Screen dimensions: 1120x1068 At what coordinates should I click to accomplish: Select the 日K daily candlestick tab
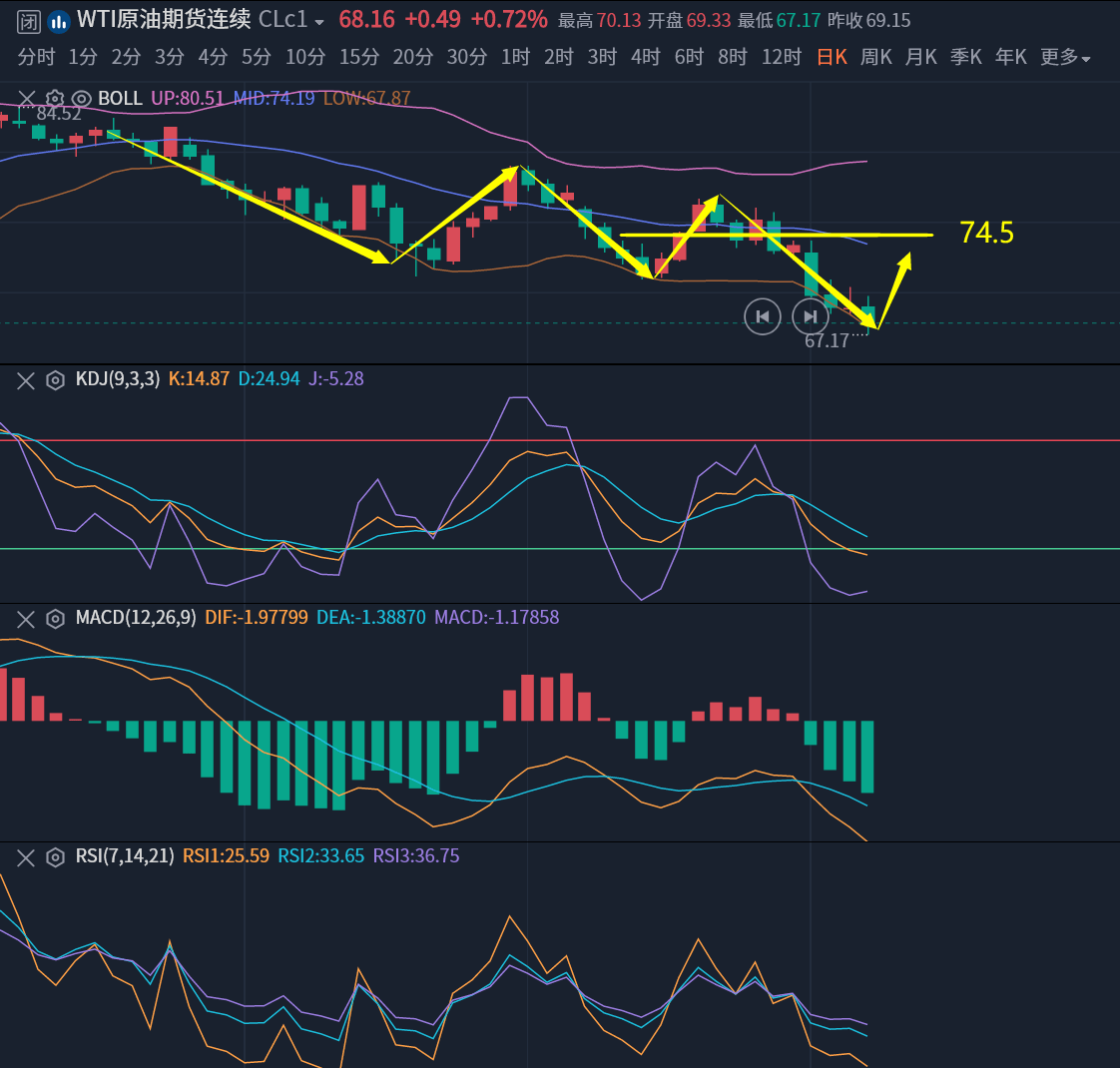(x=832, y=57)
